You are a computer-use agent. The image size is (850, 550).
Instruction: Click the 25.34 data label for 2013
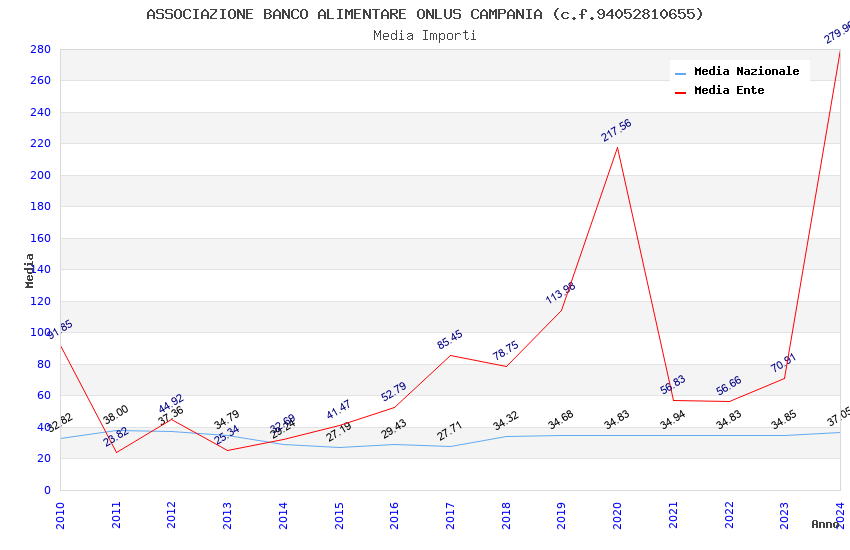(x=227, y=435)
